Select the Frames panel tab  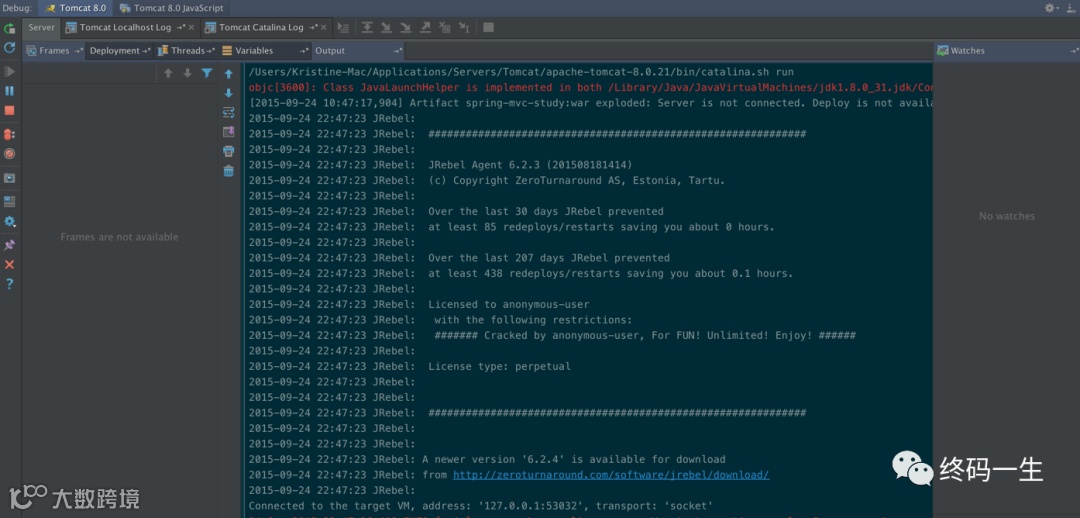54,50
